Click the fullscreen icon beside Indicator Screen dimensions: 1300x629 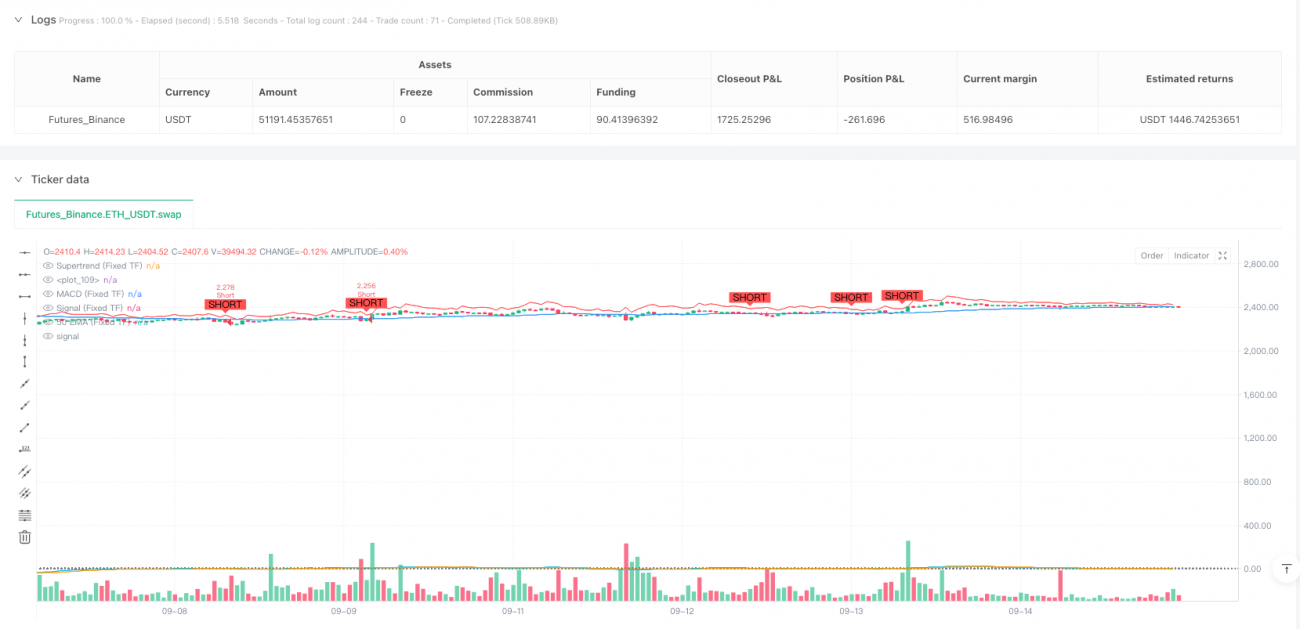[1222, 256]
